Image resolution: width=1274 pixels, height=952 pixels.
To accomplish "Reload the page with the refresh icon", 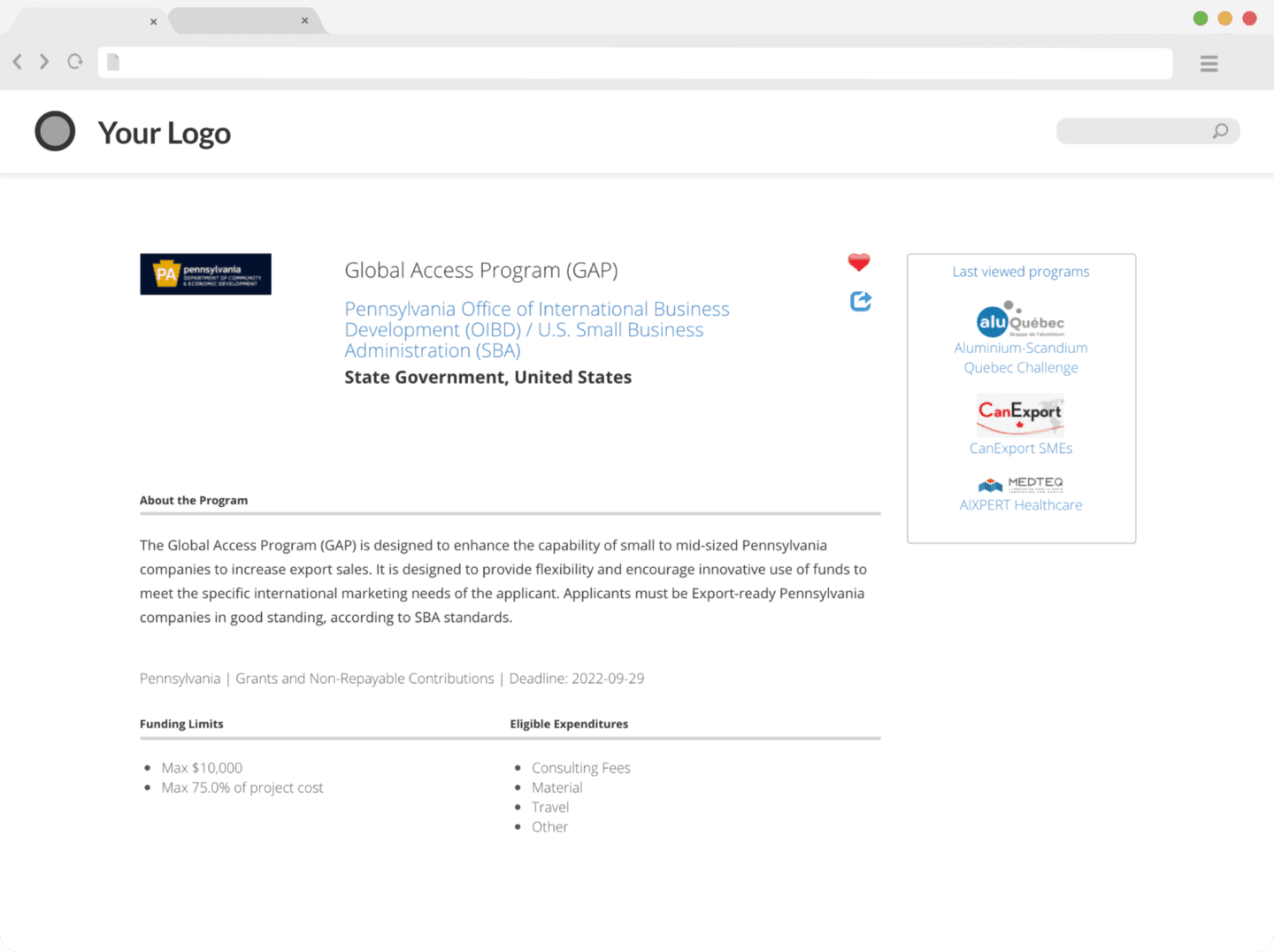I will point(75,62).
